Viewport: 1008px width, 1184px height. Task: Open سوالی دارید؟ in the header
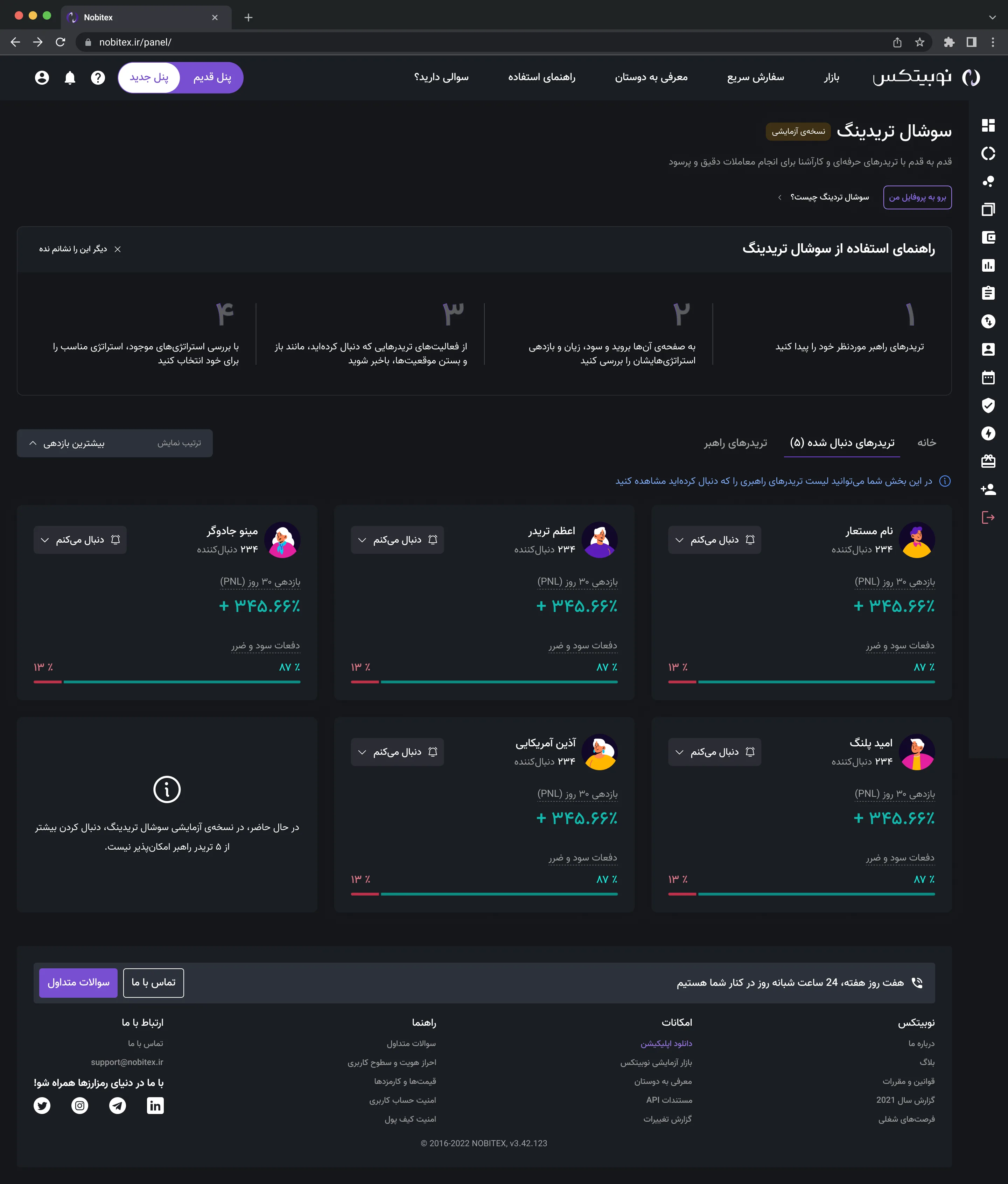pyautogui.click(x=441, y=77)
